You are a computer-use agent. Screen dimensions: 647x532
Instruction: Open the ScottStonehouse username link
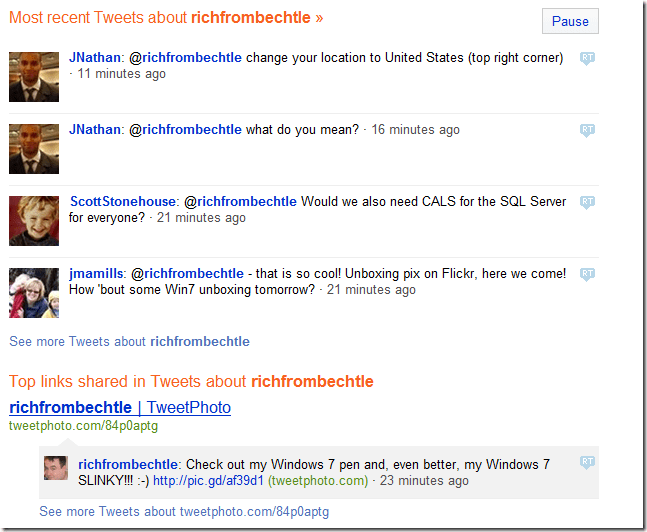pos(123,202)
